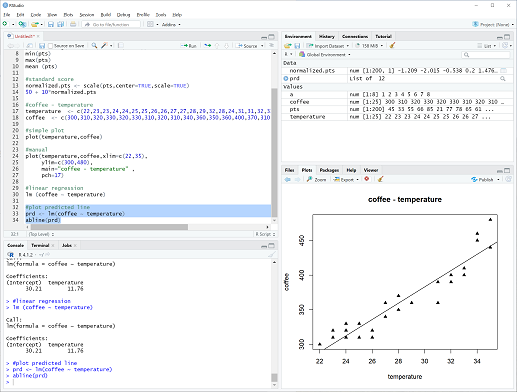The height and width of the screenshot is (392, 517).
Task: View the normalized.pts data table icon
Action: [503, 70]
